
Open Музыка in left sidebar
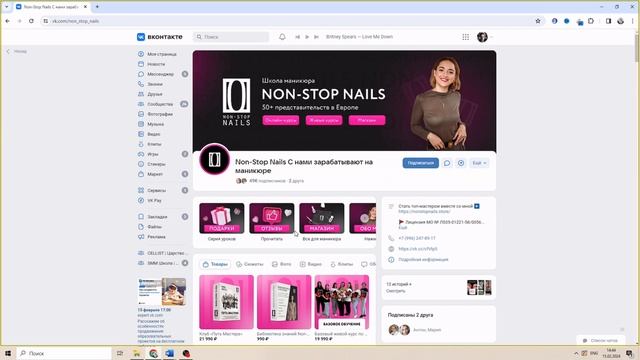tap(156, 124)
